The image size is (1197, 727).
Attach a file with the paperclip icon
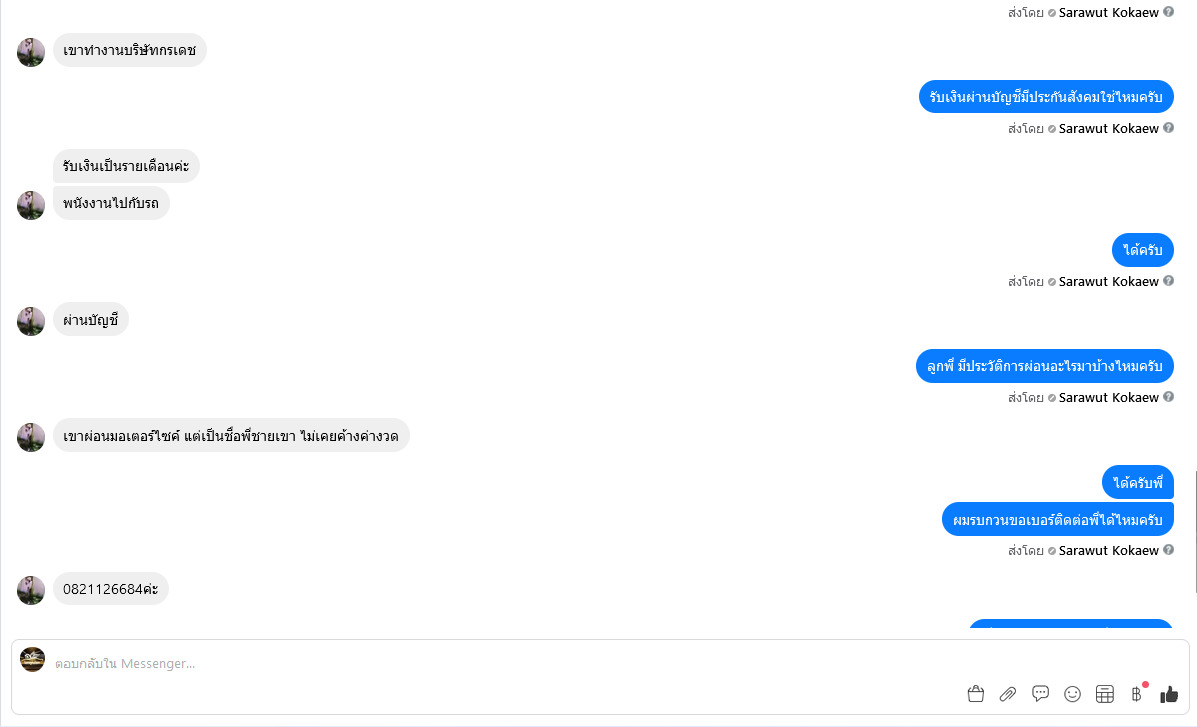click(x=1008, y=694)
